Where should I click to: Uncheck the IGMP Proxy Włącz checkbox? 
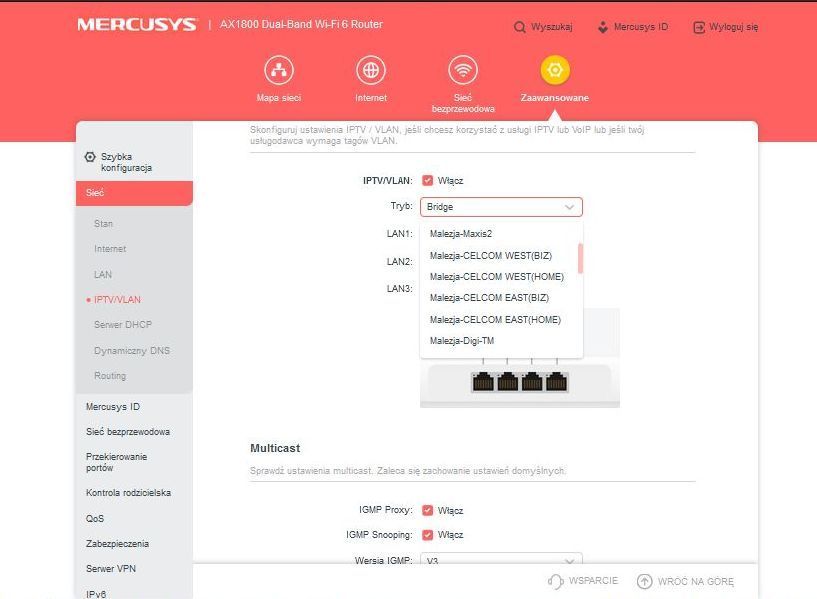427,510
